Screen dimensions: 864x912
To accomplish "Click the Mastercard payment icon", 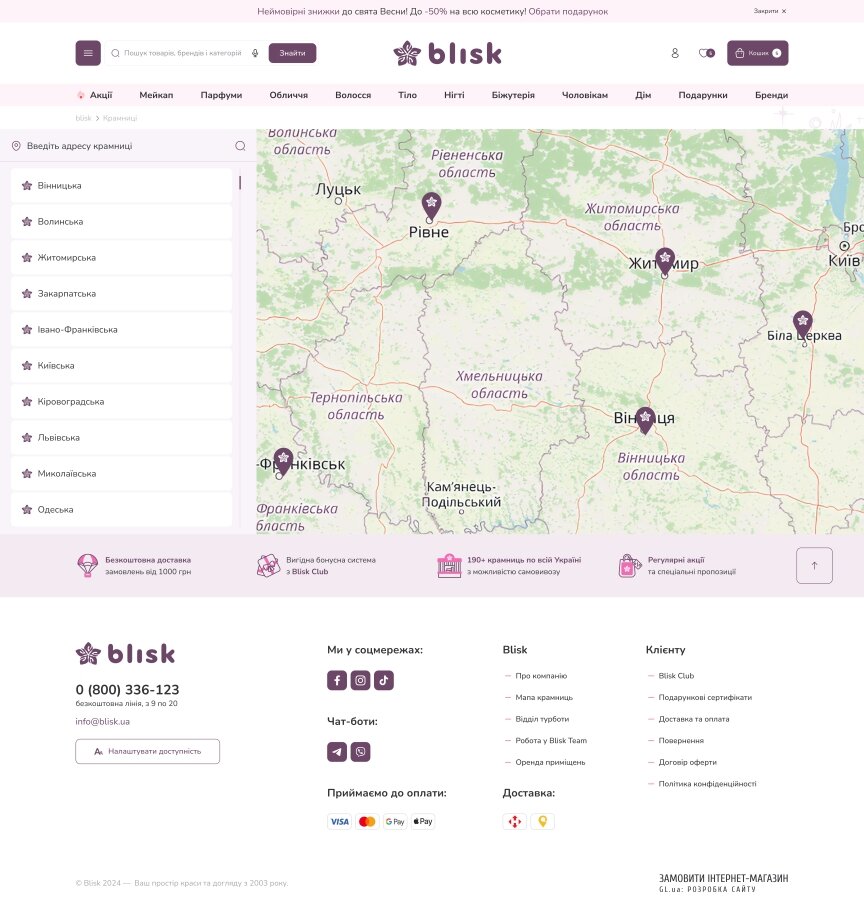I will [x=367, y=821].
